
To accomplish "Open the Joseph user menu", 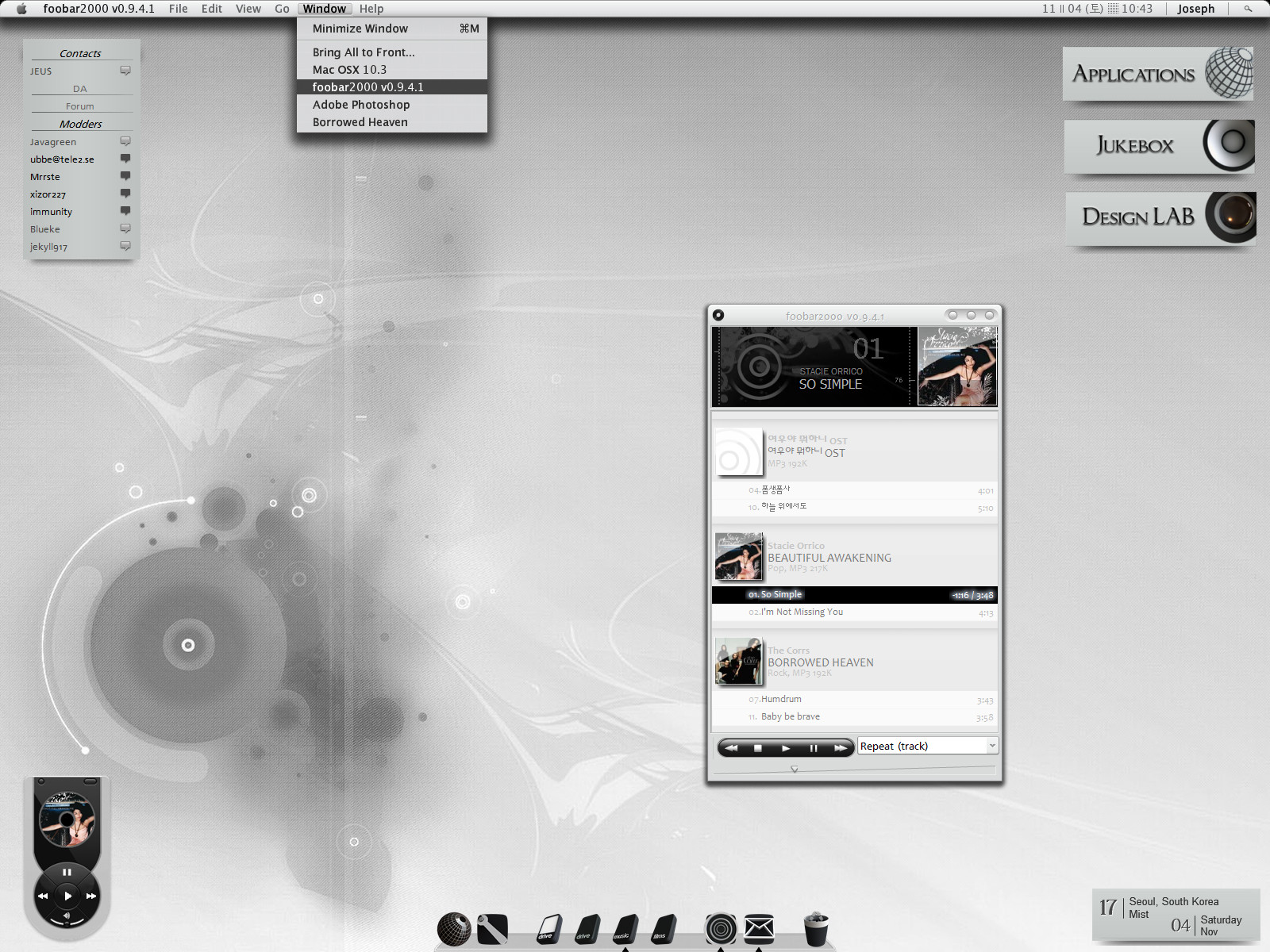I will 1195,9.
